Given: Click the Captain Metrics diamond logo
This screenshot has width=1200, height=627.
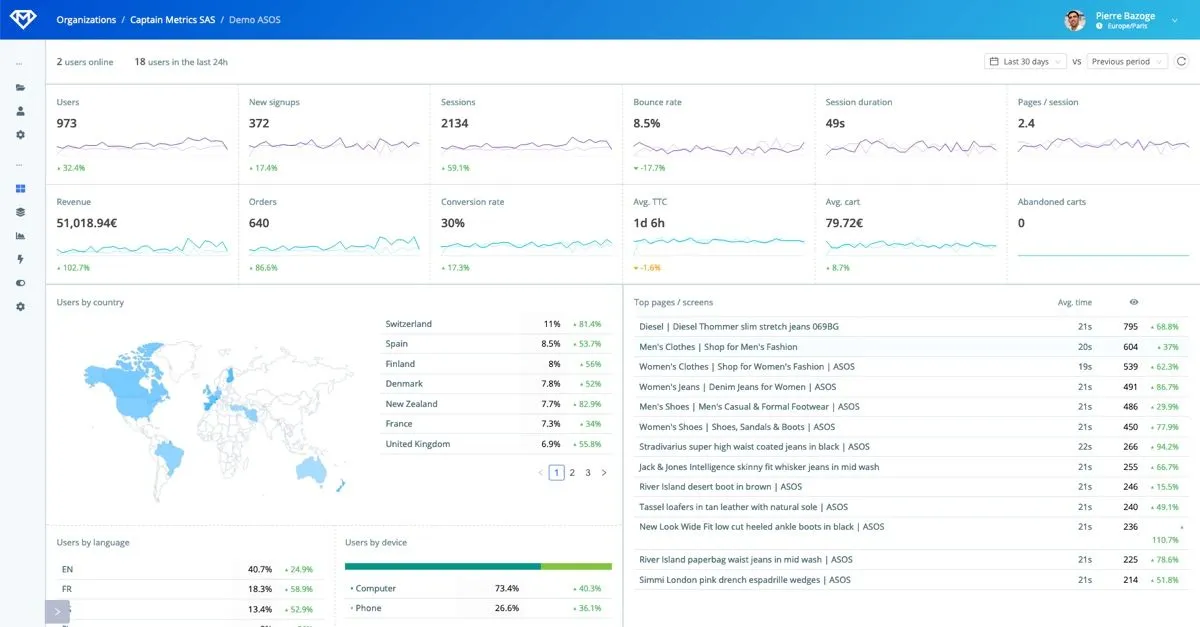Looking at the screenshot, I should (x=21, y=19).
